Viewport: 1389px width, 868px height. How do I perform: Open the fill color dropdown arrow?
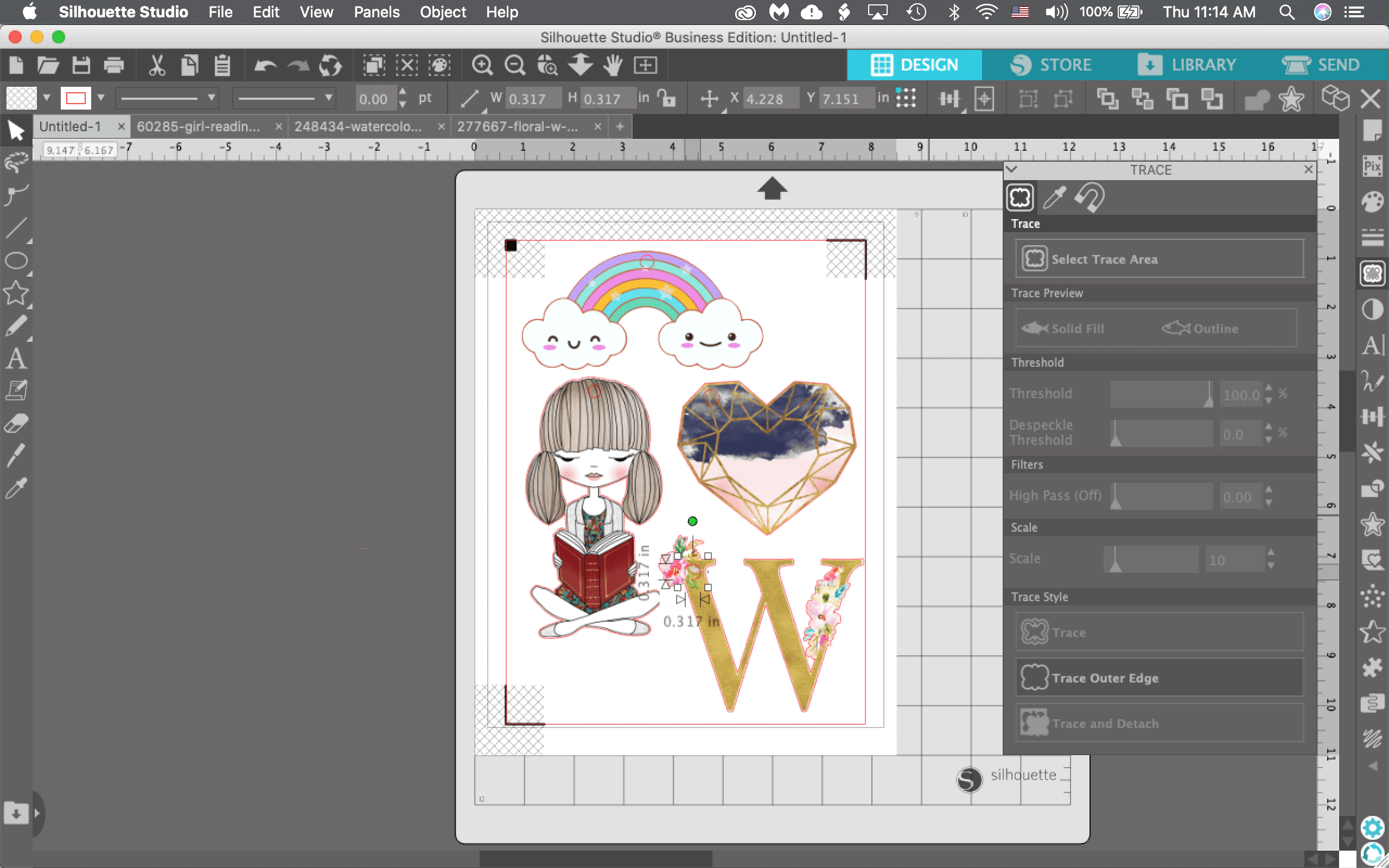[47, 98]
